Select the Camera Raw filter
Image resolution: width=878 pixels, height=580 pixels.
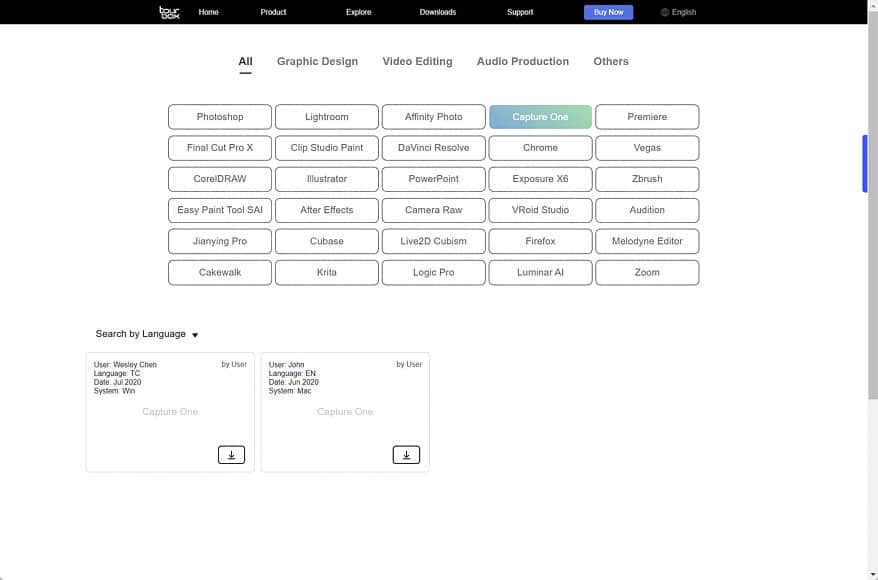pyautogui.click(x=433, y=210)
